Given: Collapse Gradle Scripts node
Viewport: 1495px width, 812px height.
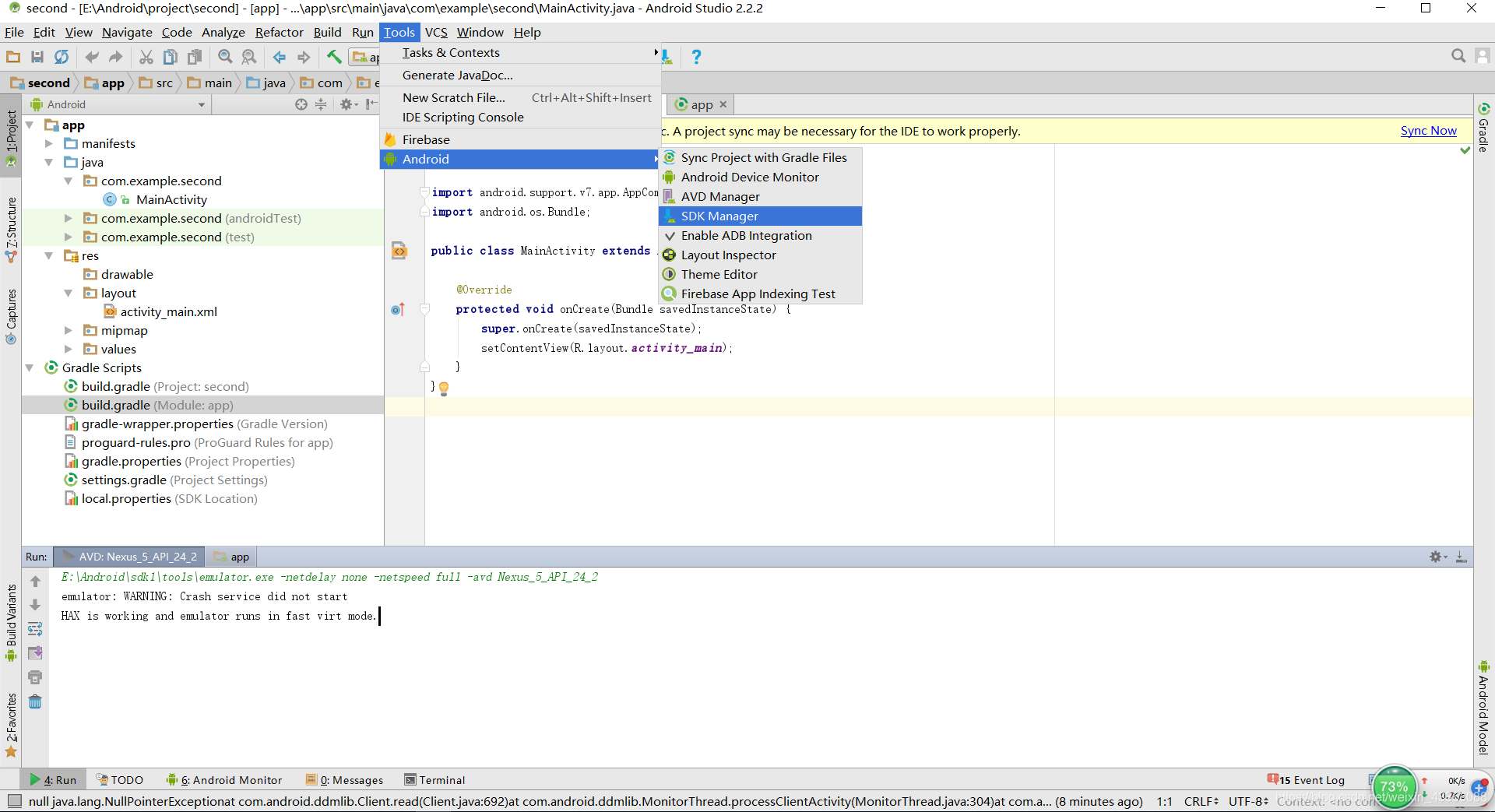Looking at the screenshot, I should 30,368.
